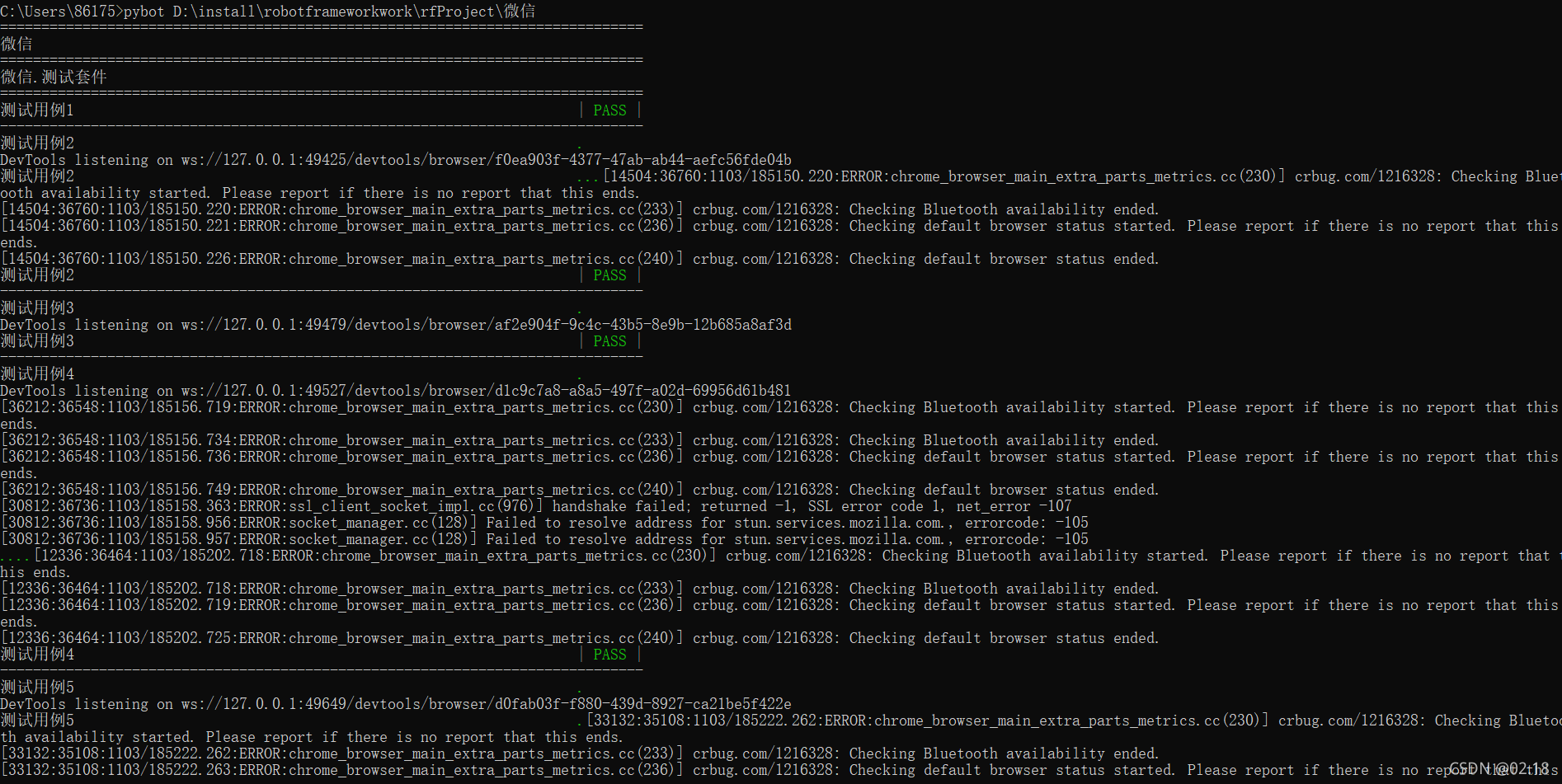This screenshot has width=1562, height=784.
Task: Click the '微信.测试套件' suite line
Action: pyautogui.click(x=54, y=77)
